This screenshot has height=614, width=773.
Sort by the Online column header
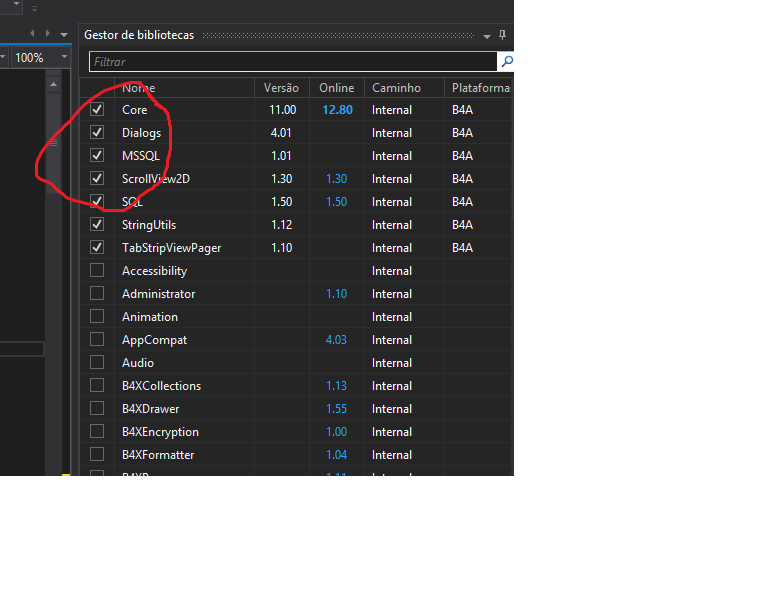pos(337,88)
